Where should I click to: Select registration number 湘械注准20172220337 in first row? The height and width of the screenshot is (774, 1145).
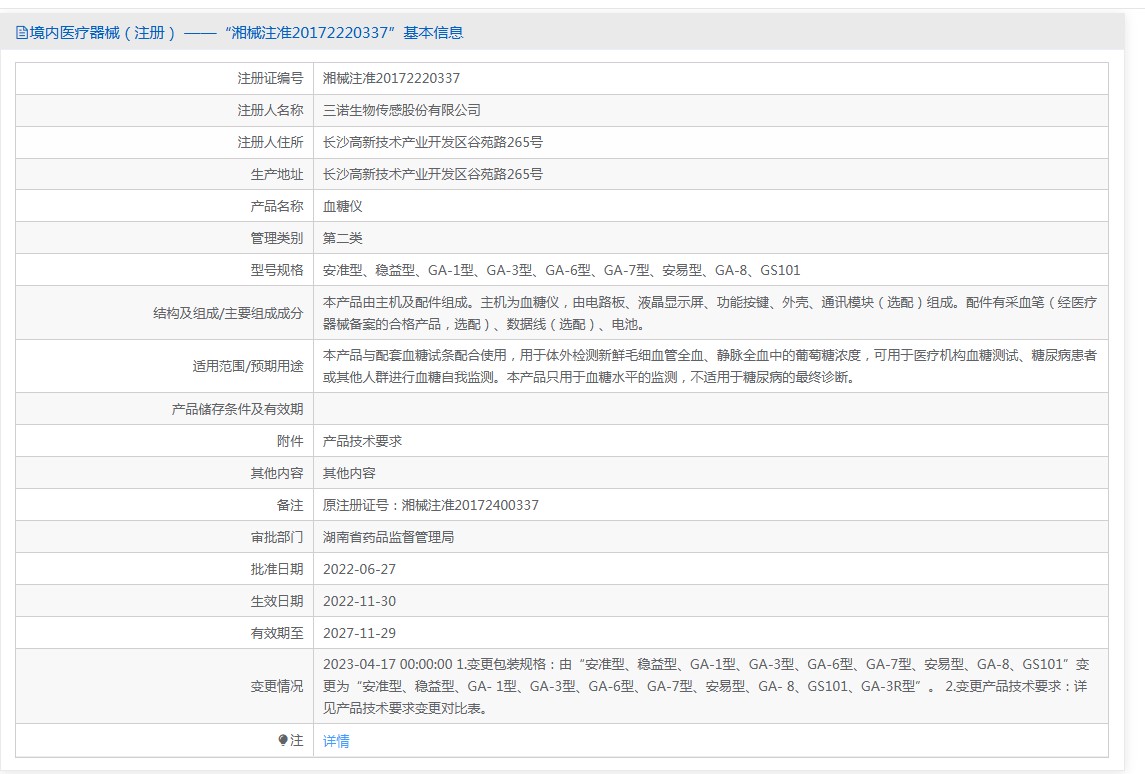point(391,78)
